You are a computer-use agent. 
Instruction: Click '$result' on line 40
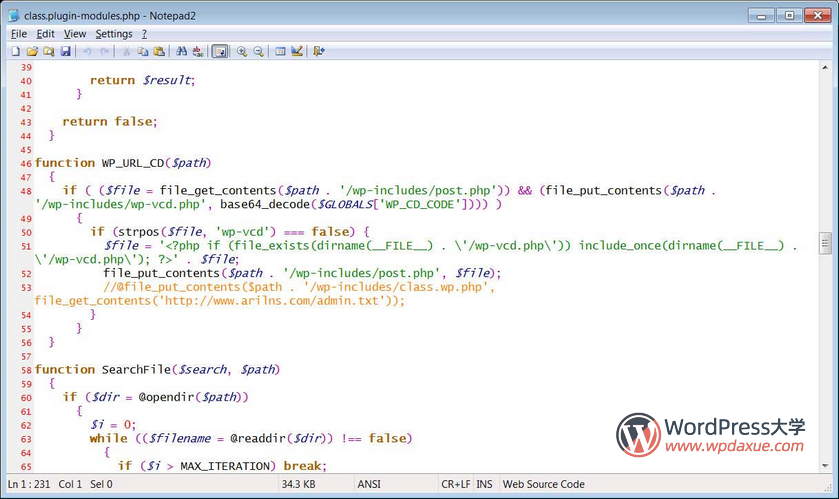(x=167, y=80)
